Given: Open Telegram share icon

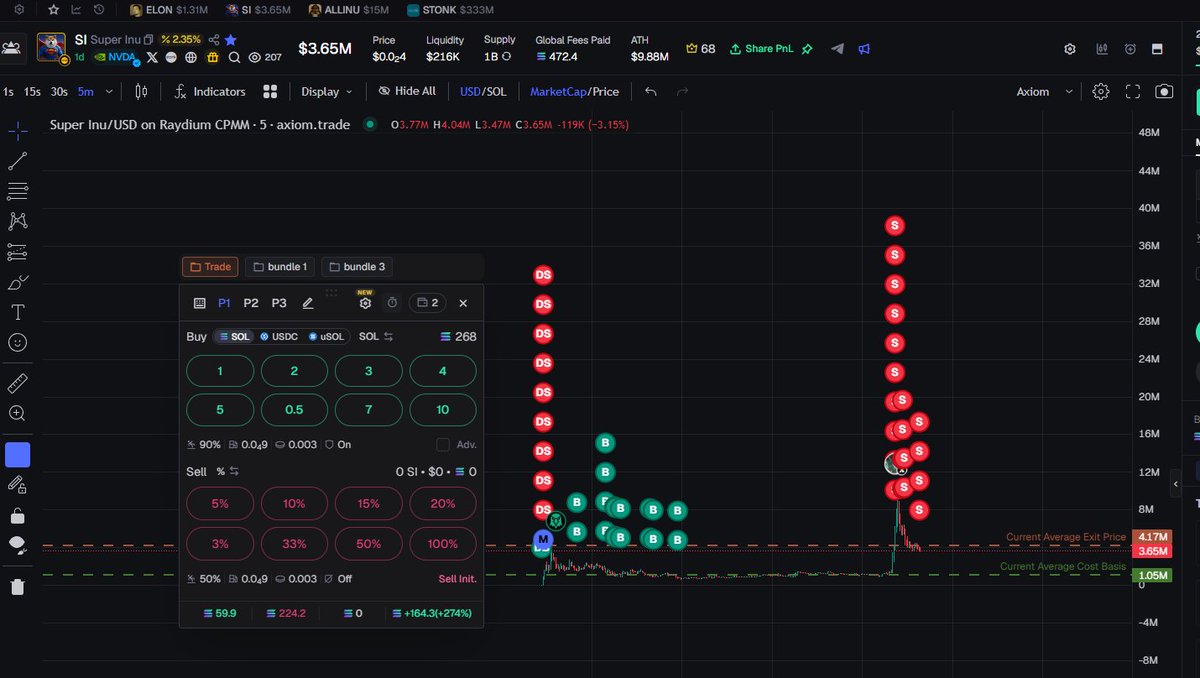Looking at the screenshot, I should click(x=838, y=48).
